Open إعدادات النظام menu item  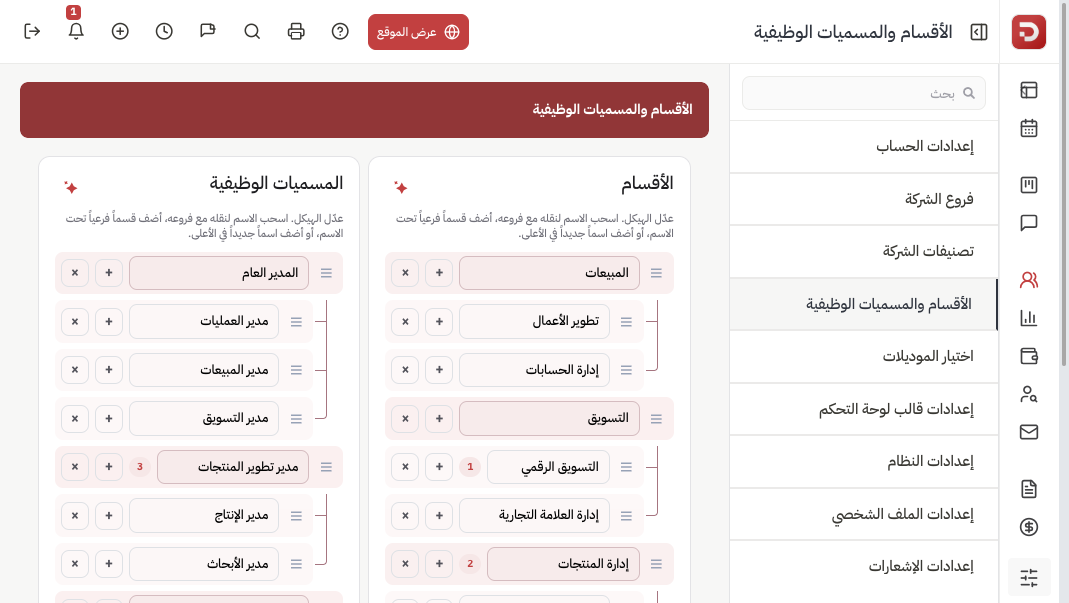pos(864,461)
